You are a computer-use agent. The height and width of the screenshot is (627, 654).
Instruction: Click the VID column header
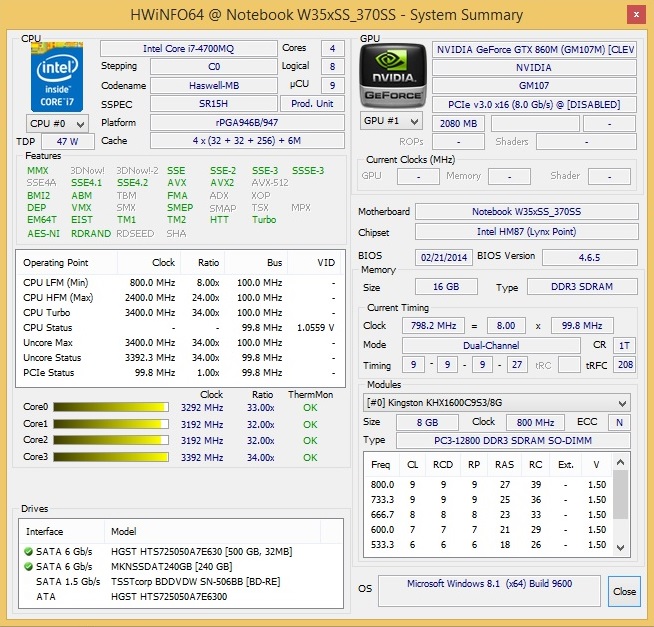coord(316,263)
